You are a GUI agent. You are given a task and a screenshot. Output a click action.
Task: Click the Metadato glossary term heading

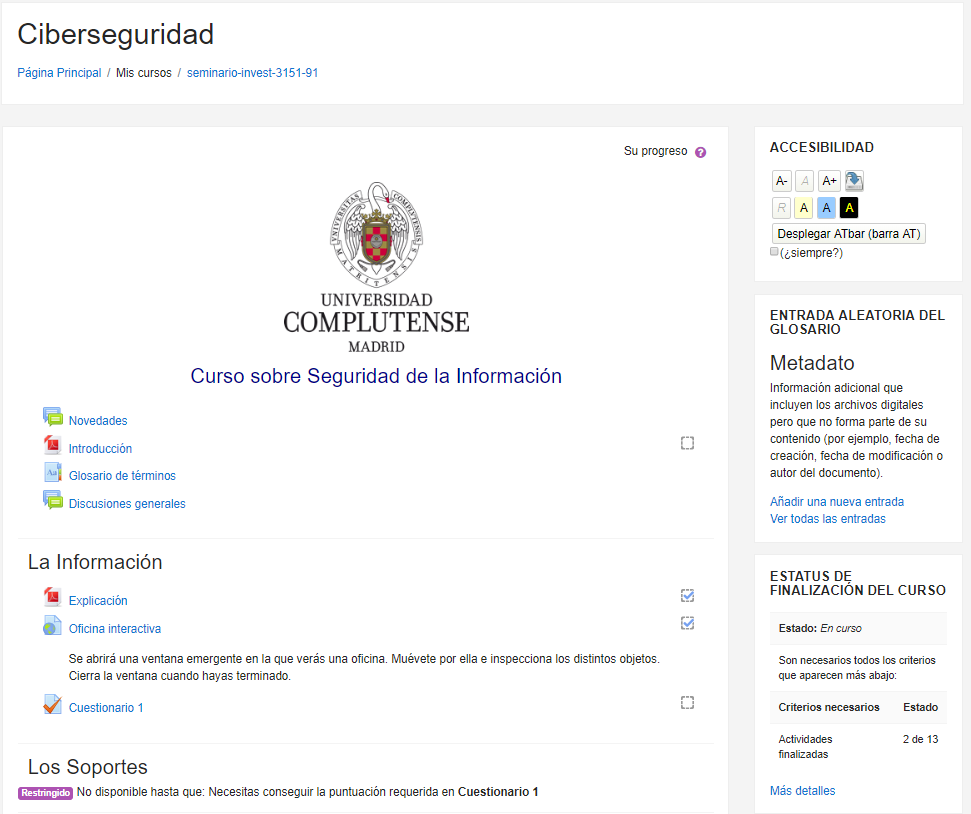tap(812, 362)
